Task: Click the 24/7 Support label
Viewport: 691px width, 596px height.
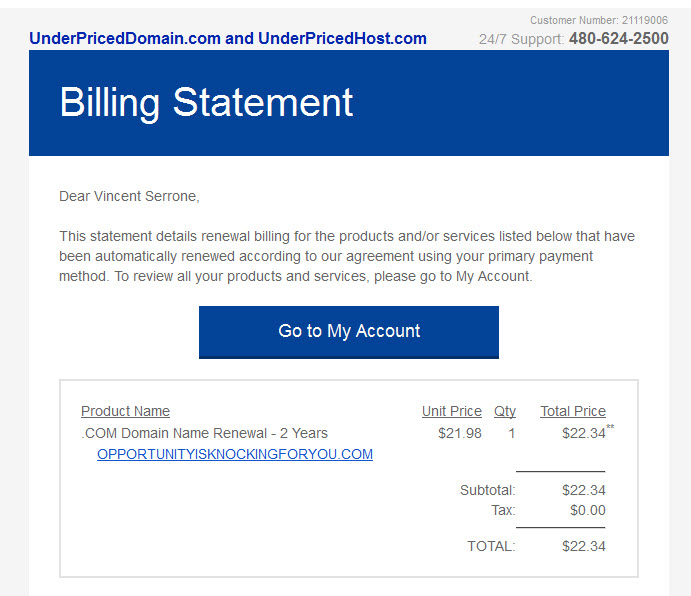Action: coord(521,39)
